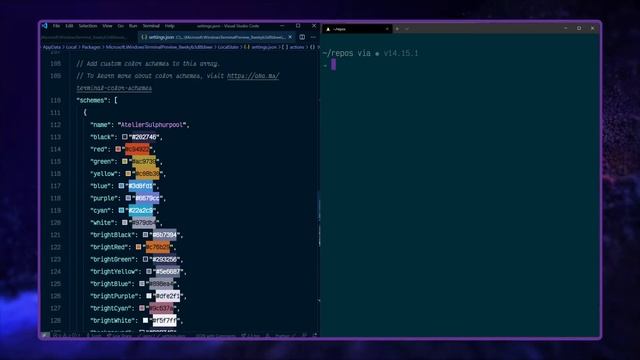
Task: Open the Edit menu in VS Code
Action: pyautogui.click(x=69, y=26)
